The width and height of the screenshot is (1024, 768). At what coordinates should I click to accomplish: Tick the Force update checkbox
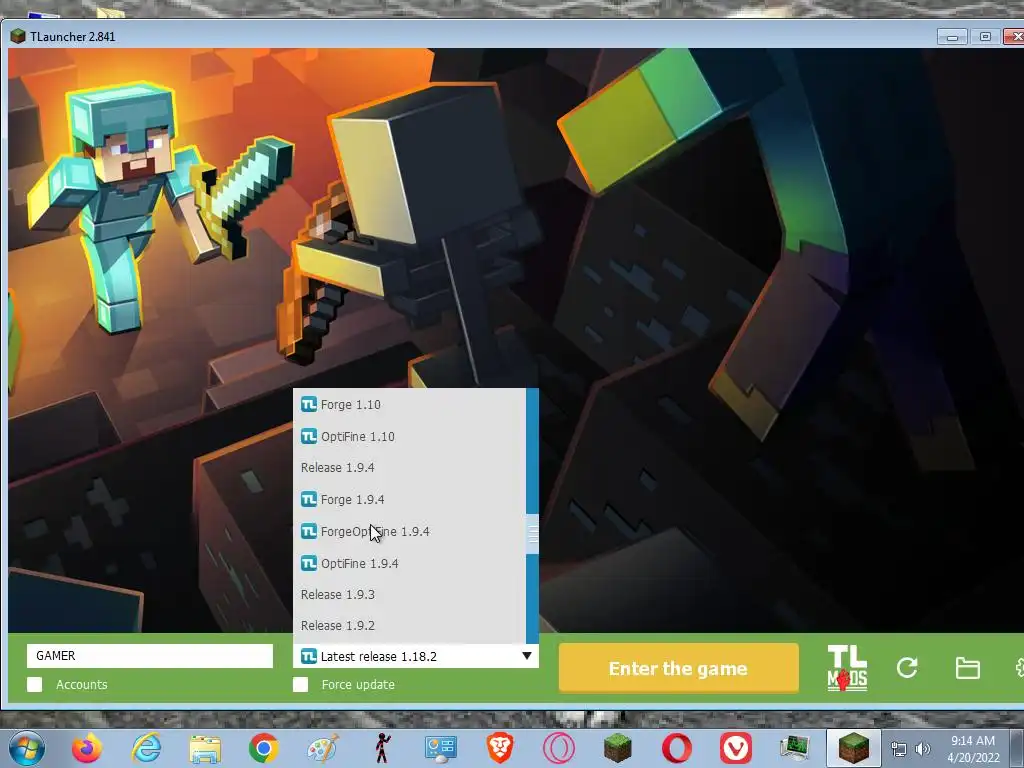(300, 684)
